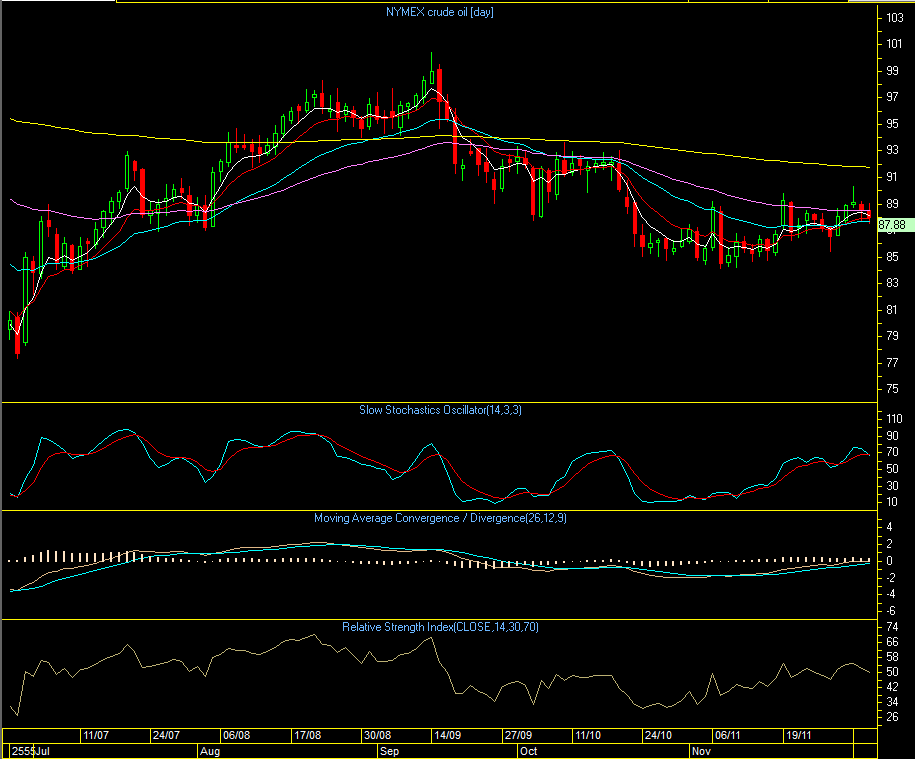Viewport: 915px width, 759px height.
Task: Click the Sep month label
Action: (389, 749)
